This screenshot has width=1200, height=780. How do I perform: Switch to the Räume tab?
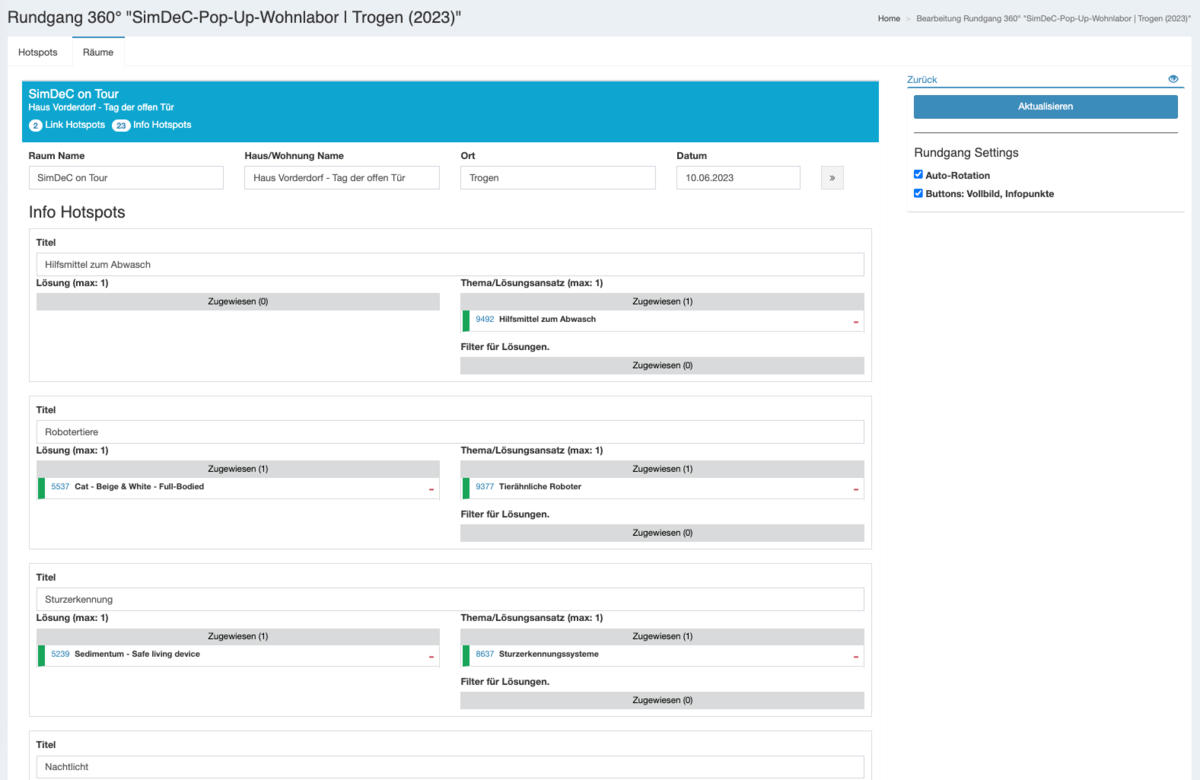[98, 52]
